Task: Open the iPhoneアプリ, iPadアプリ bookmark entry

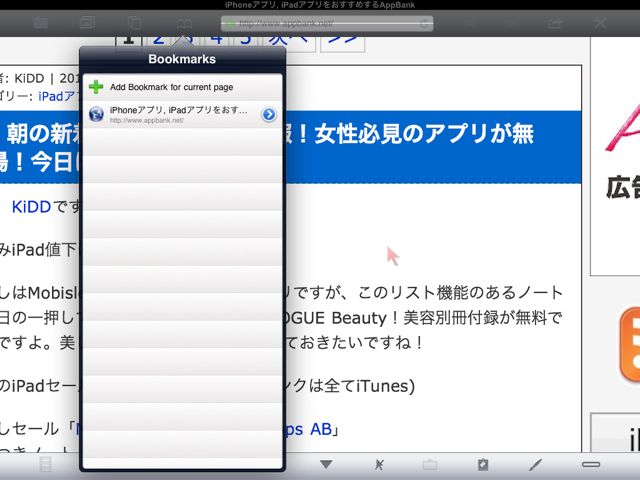Action: 182,114
